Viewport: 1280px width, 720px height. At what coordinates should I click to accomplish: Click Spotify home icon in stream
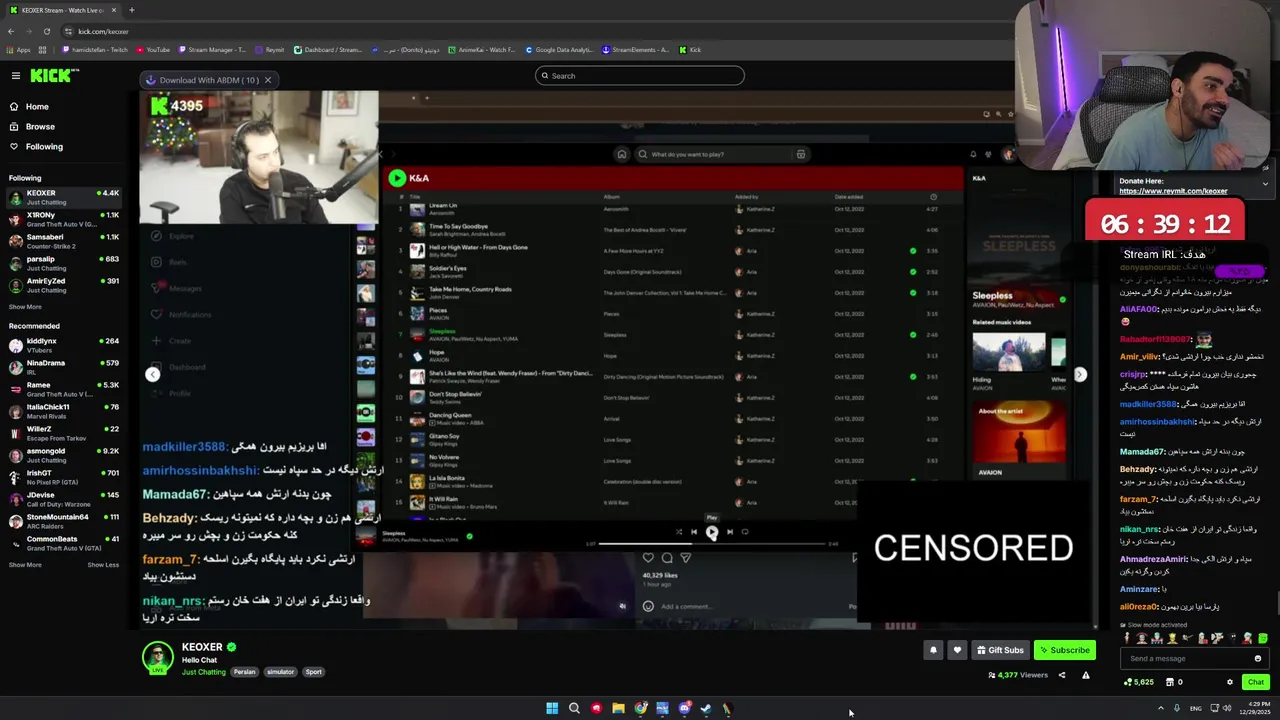[x=621, y=154]
